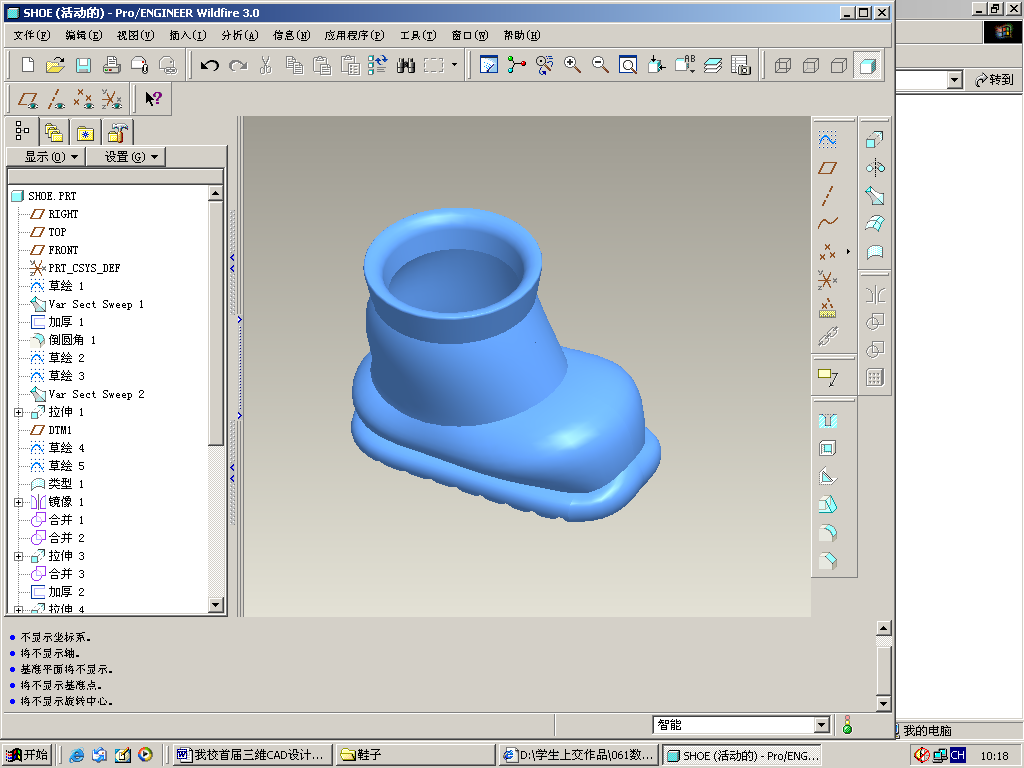Enable shaded display mode icon
The width and height of the screenshot is (1024, 768).
click(867, 65)
